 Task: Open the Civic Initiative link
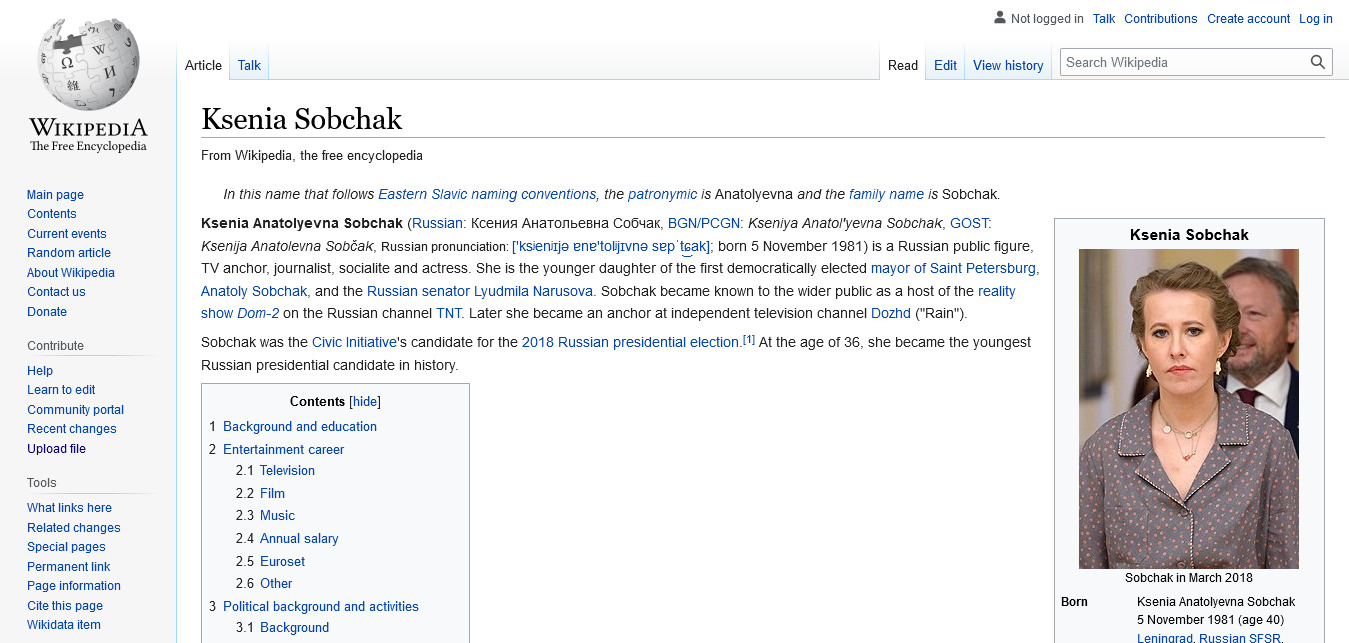click(x=354, y=342)
